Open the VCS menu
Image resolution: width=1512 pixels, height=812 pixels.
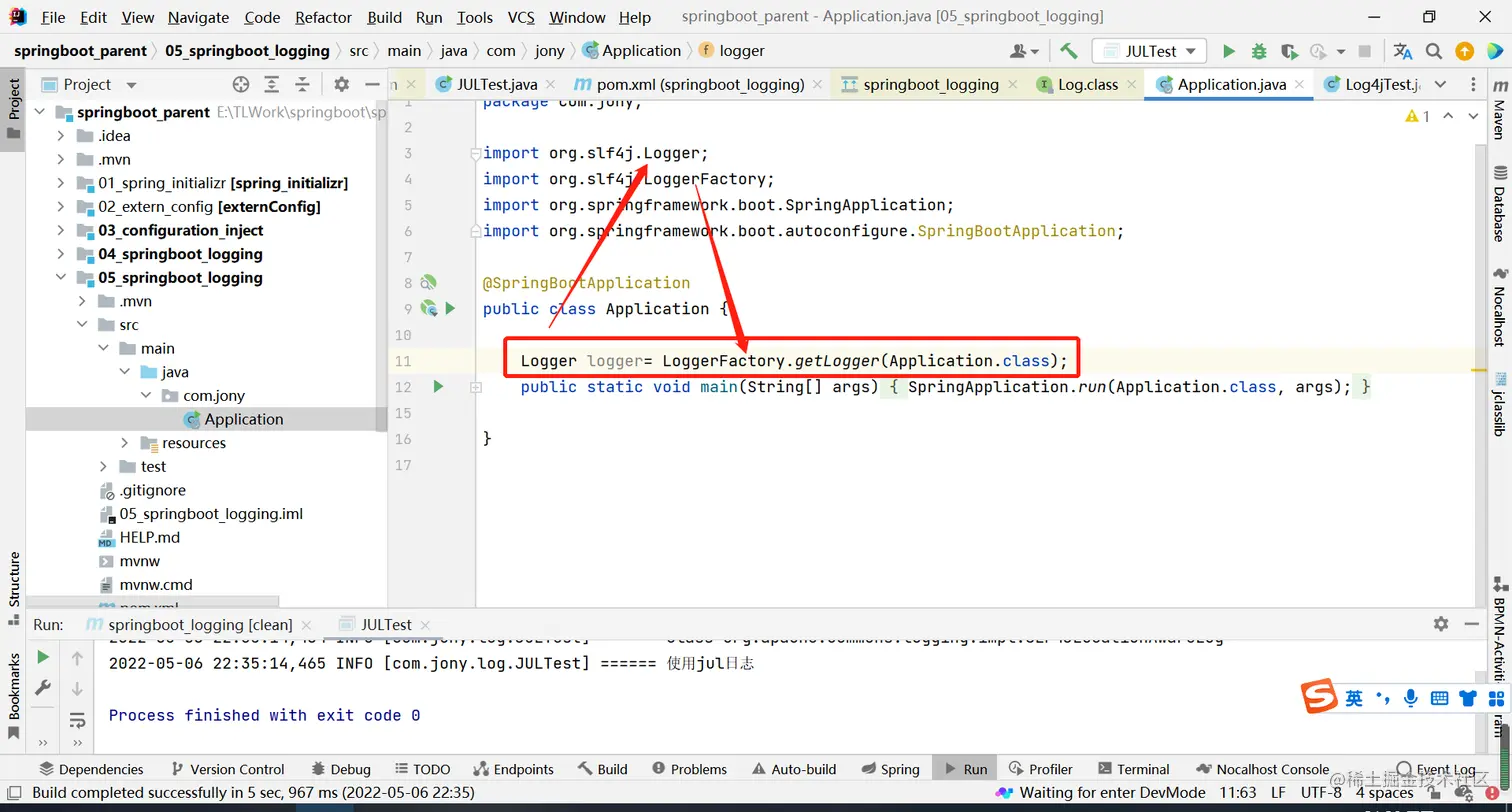(521, 17)
